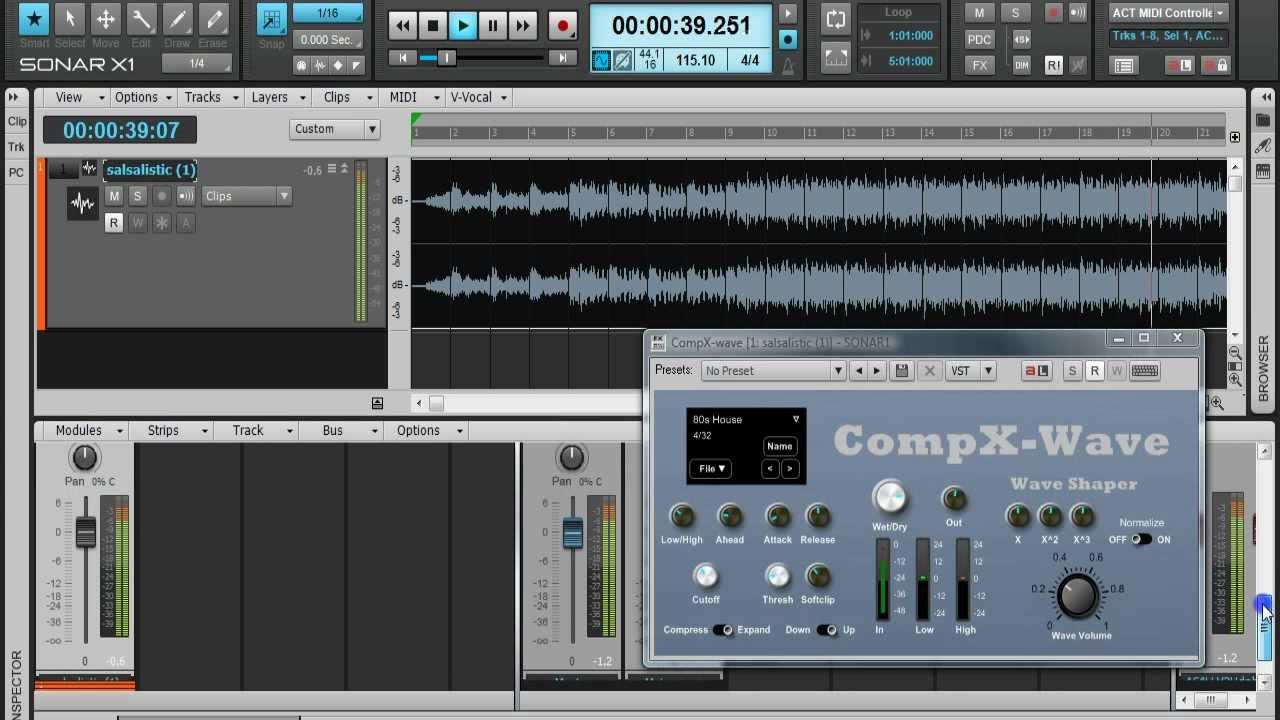
Task: Open the No Preset dropdown in CompX-wave
Action: 773,371
